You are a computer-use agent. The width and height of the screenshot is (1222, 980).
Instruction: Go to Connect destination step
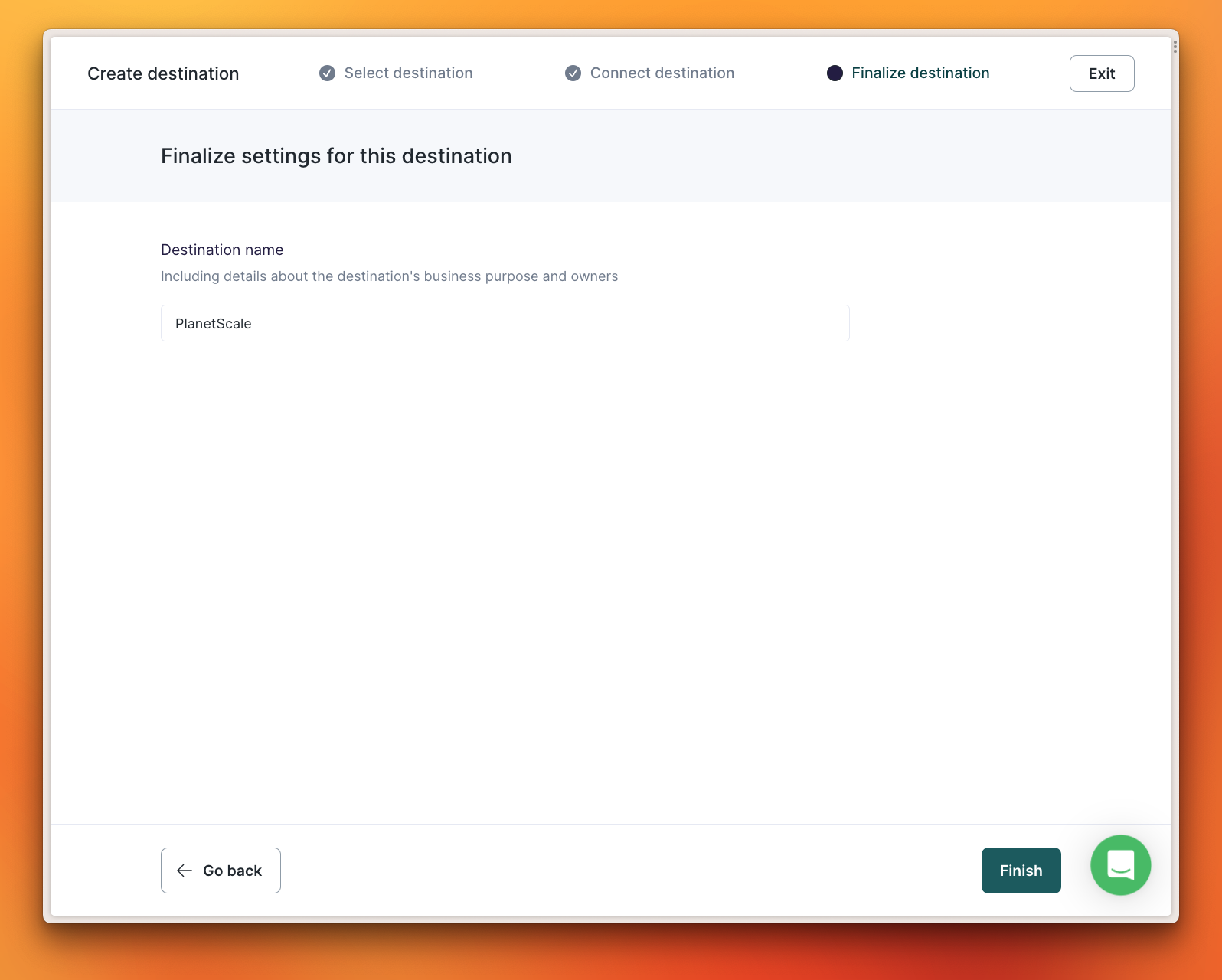(x=662, y=73)
